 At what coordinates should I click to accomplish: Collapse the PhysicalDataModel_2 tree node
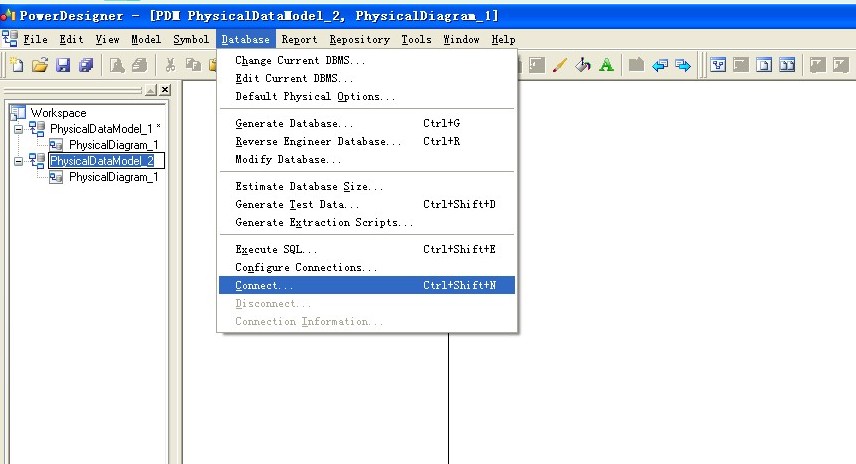19,161
